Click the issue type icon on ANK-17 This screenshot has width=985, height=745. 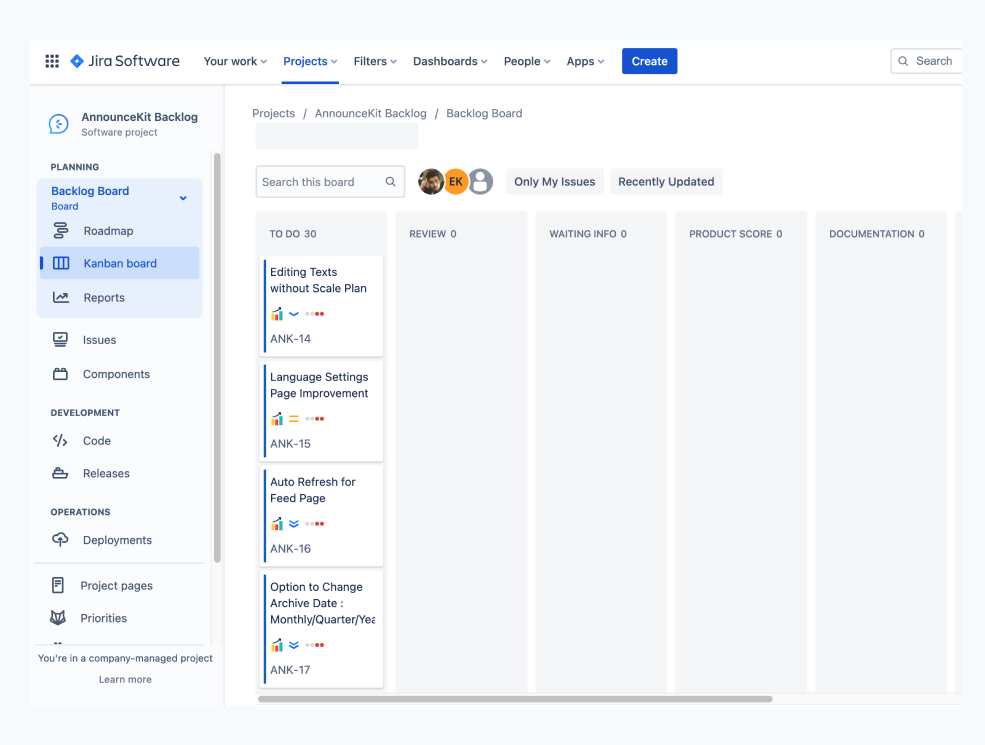[x=276, y=644]
